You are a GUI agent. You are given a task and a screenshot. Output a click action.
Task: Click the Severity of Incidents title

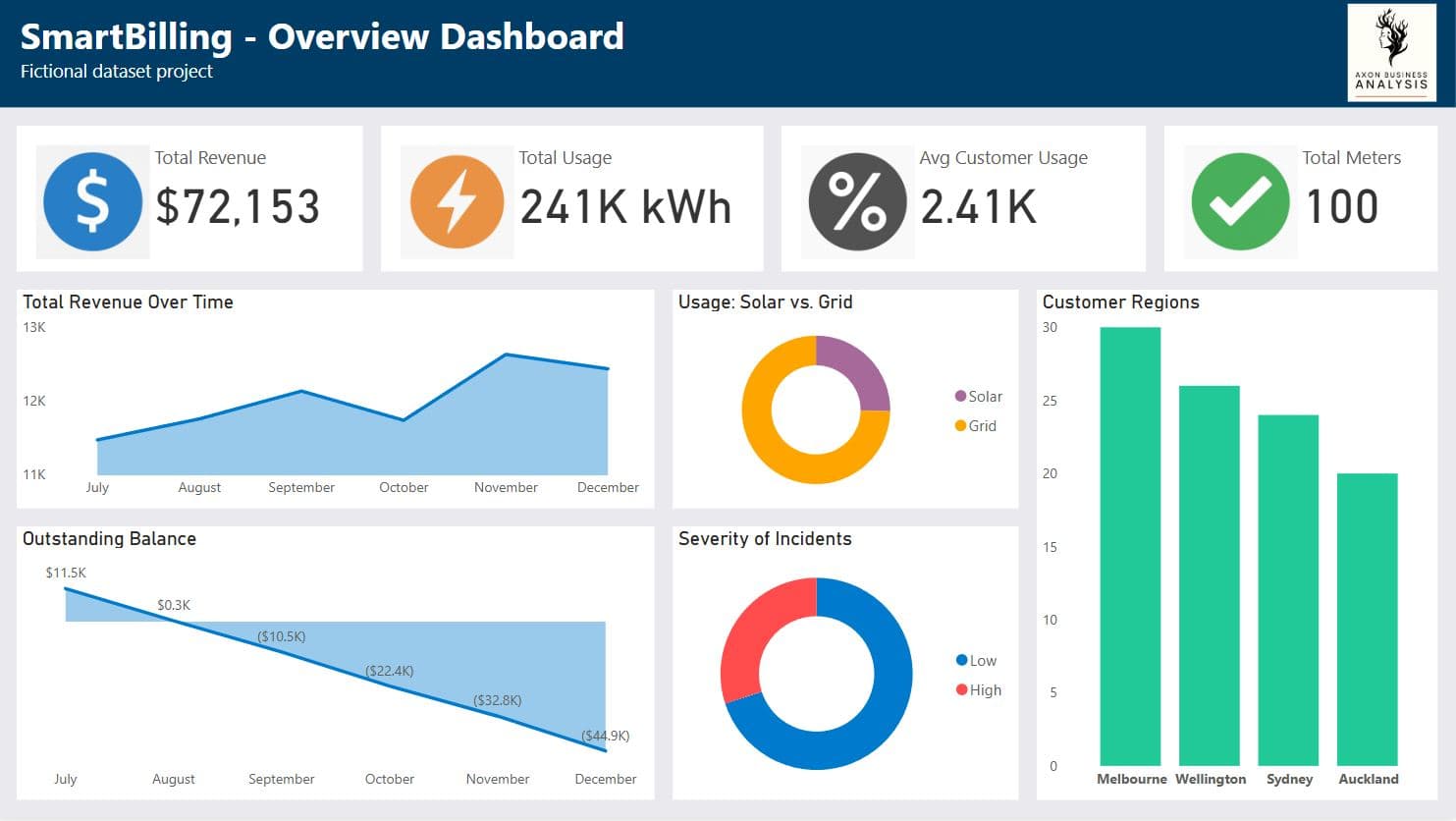coord(765,539)
